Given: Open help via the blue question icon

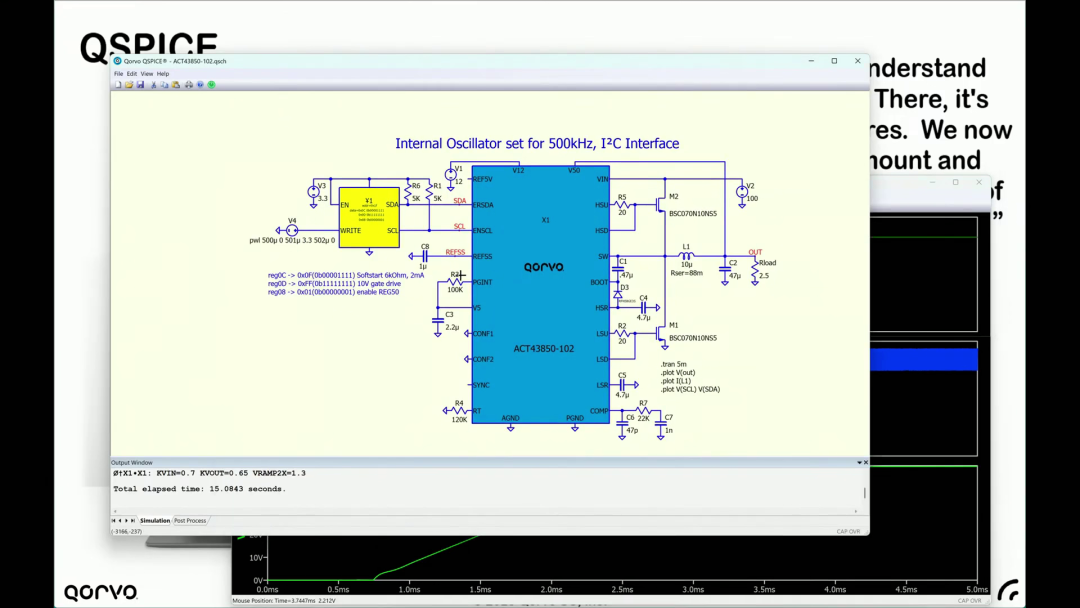Looking at the screenshot, I should 200,85.
